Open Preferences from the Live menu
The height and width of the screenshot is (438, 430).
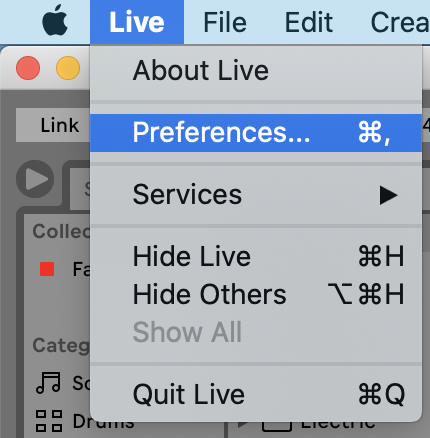[x=256, y=133]
